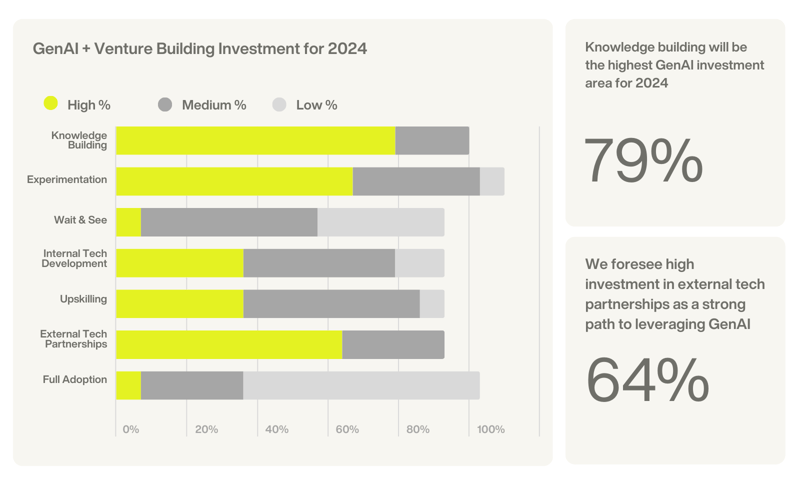795x485 pixels.
Task: Select the yellow segment of the Knowledge Building bar
Action: tap(255, 141)
